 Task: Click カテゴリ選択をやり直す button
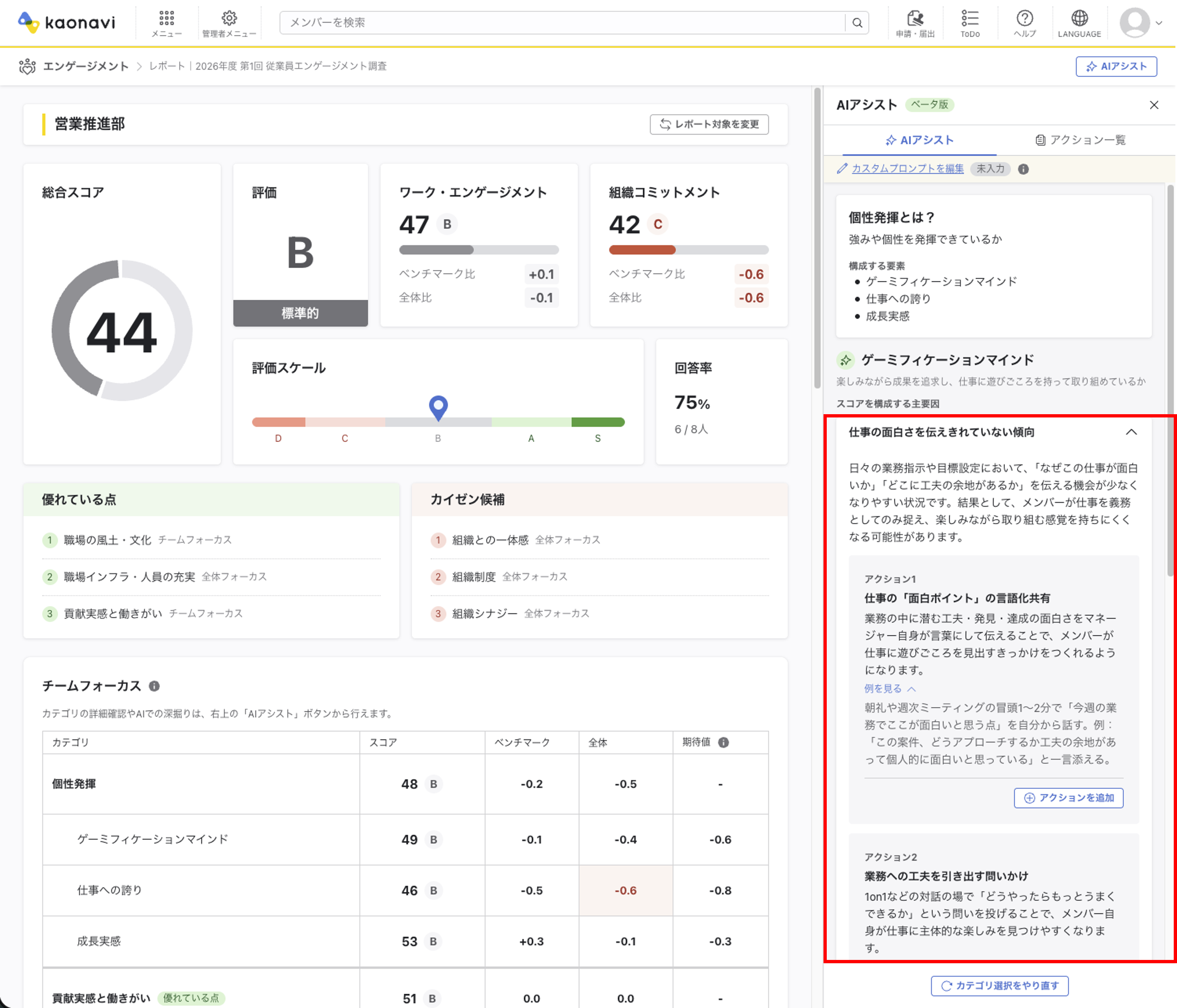click(x=999, y=986)
